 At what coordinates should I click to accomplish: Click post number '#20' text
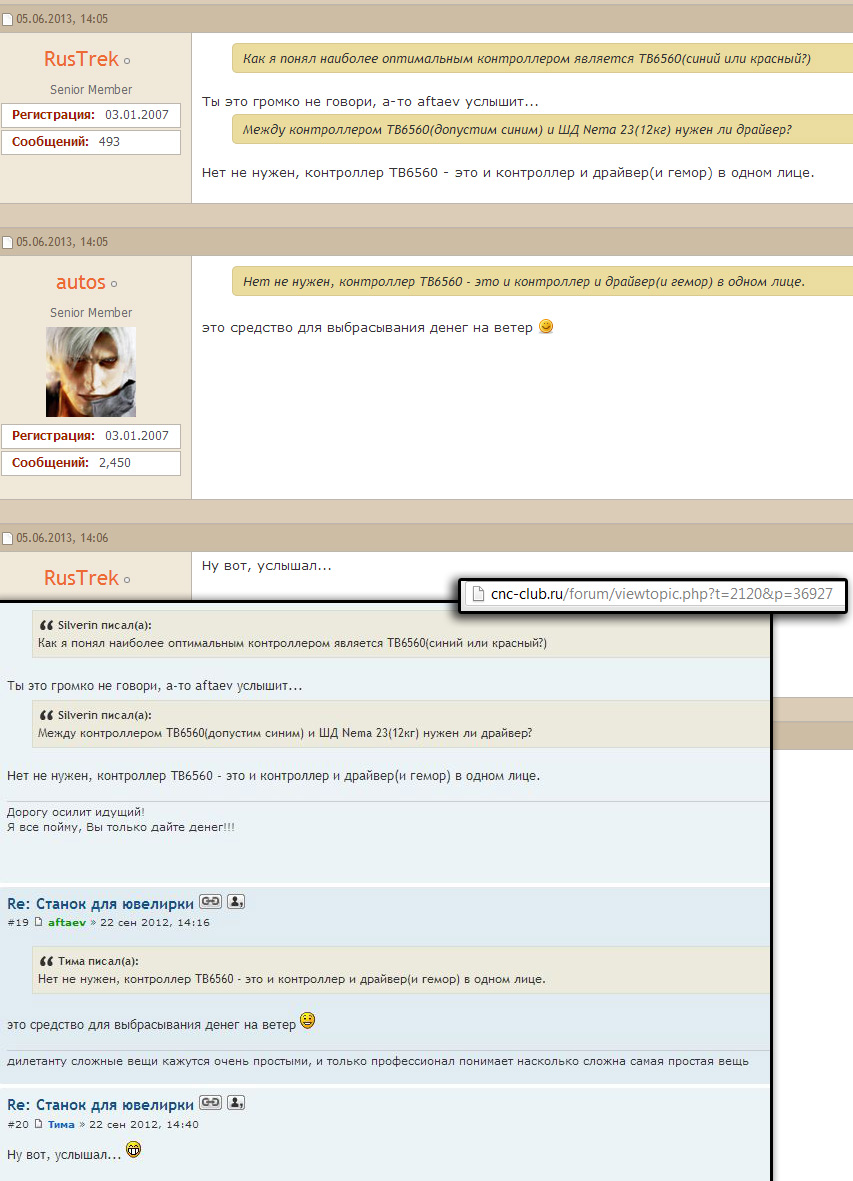click(17, 1125)
